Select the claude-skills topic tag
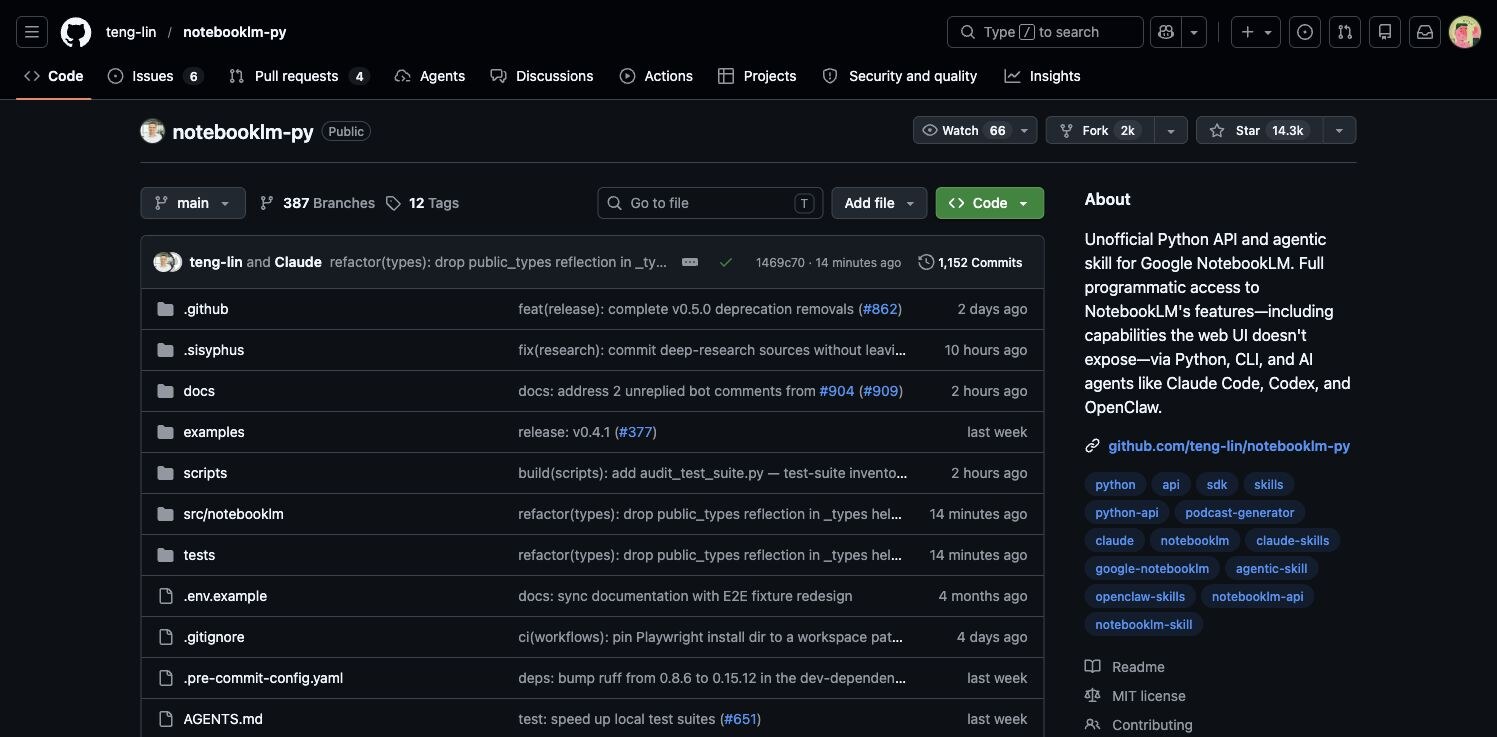Screen dimensions: 1497x737 click(x=1293, y=540)
